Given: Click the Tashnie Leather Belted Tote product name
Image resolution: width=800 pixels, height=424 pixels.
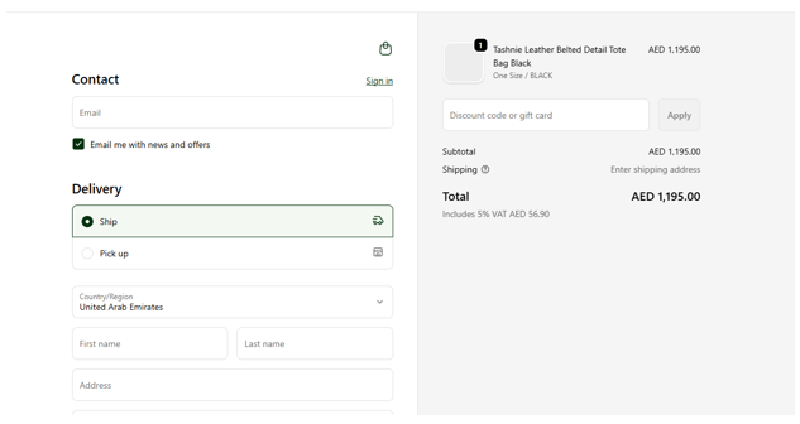Looking at the screenshot, I should (559, 56).
